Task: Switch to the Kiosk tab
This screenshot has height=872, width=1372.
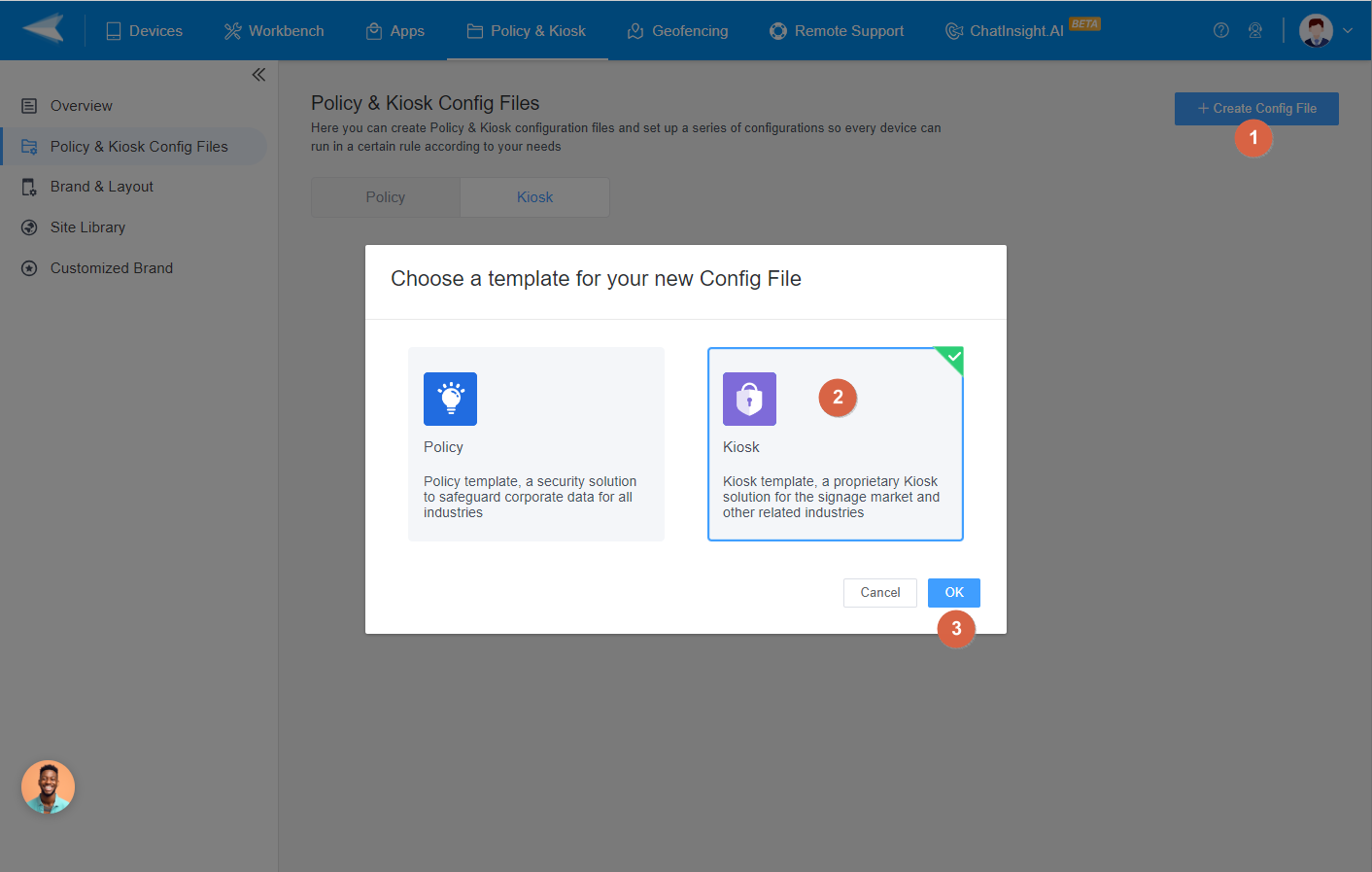Action: 534,196
